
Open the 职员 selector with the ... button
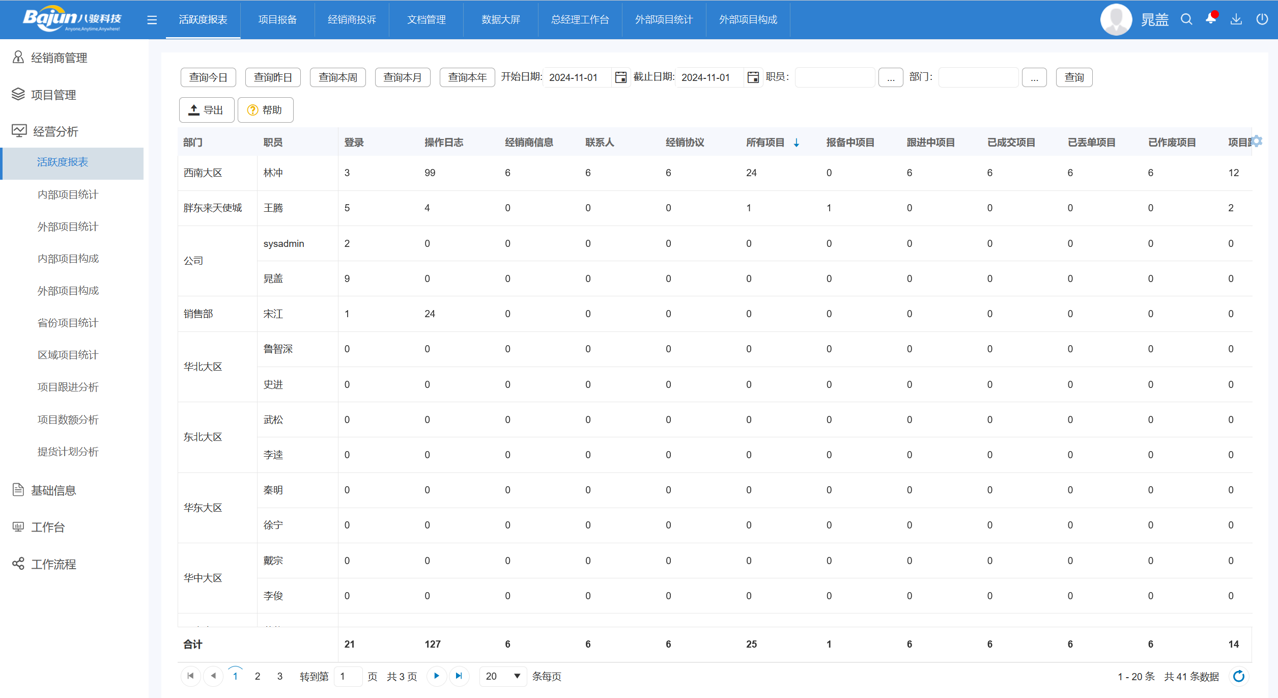(890, 76)
